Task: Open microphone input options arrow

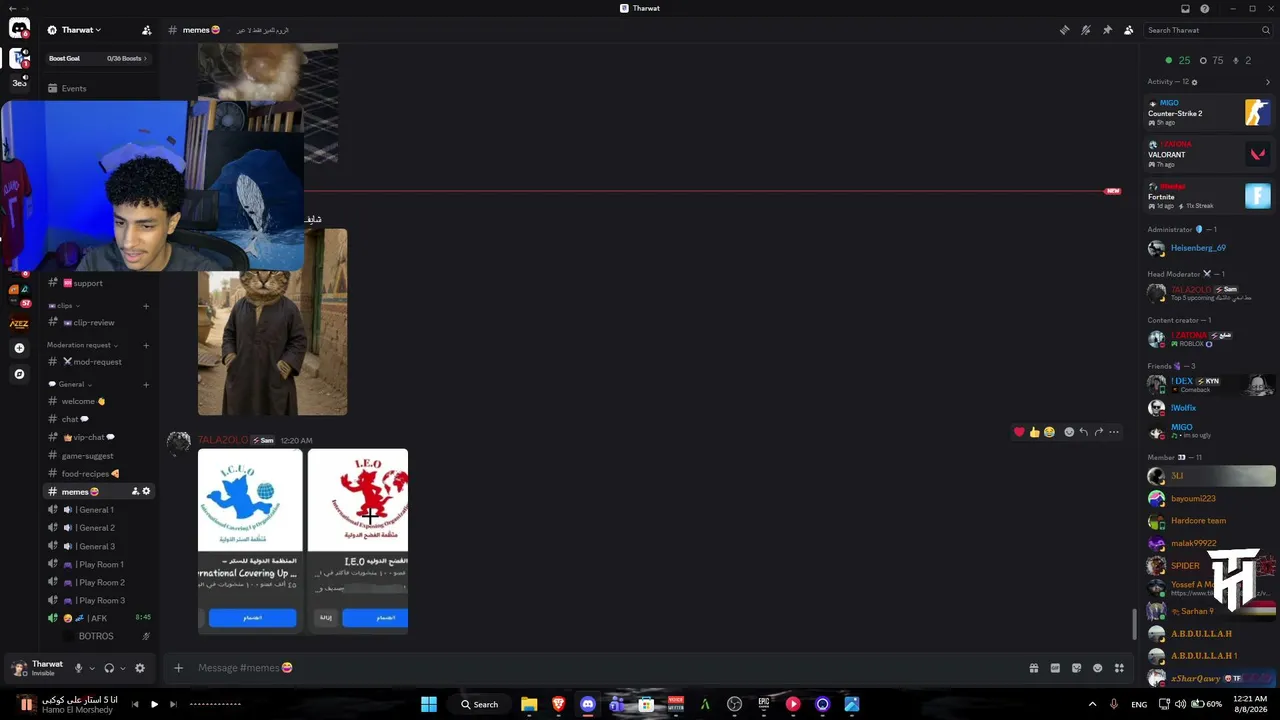Action: click(x=92, y=668)
